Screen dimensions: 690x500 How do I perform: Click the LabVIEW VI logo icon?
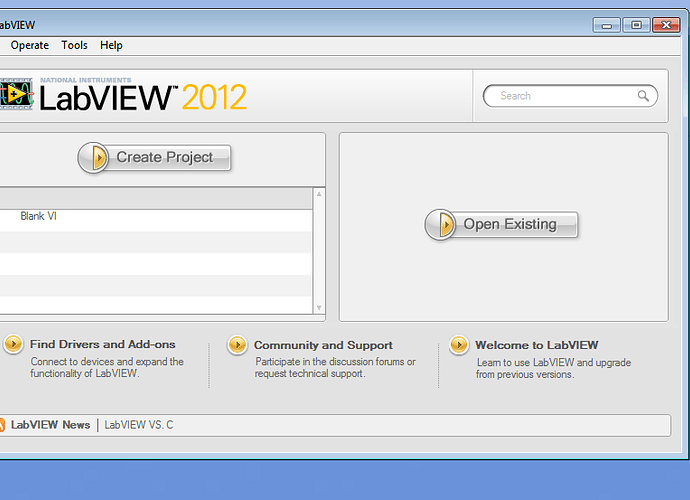point(16,93)
